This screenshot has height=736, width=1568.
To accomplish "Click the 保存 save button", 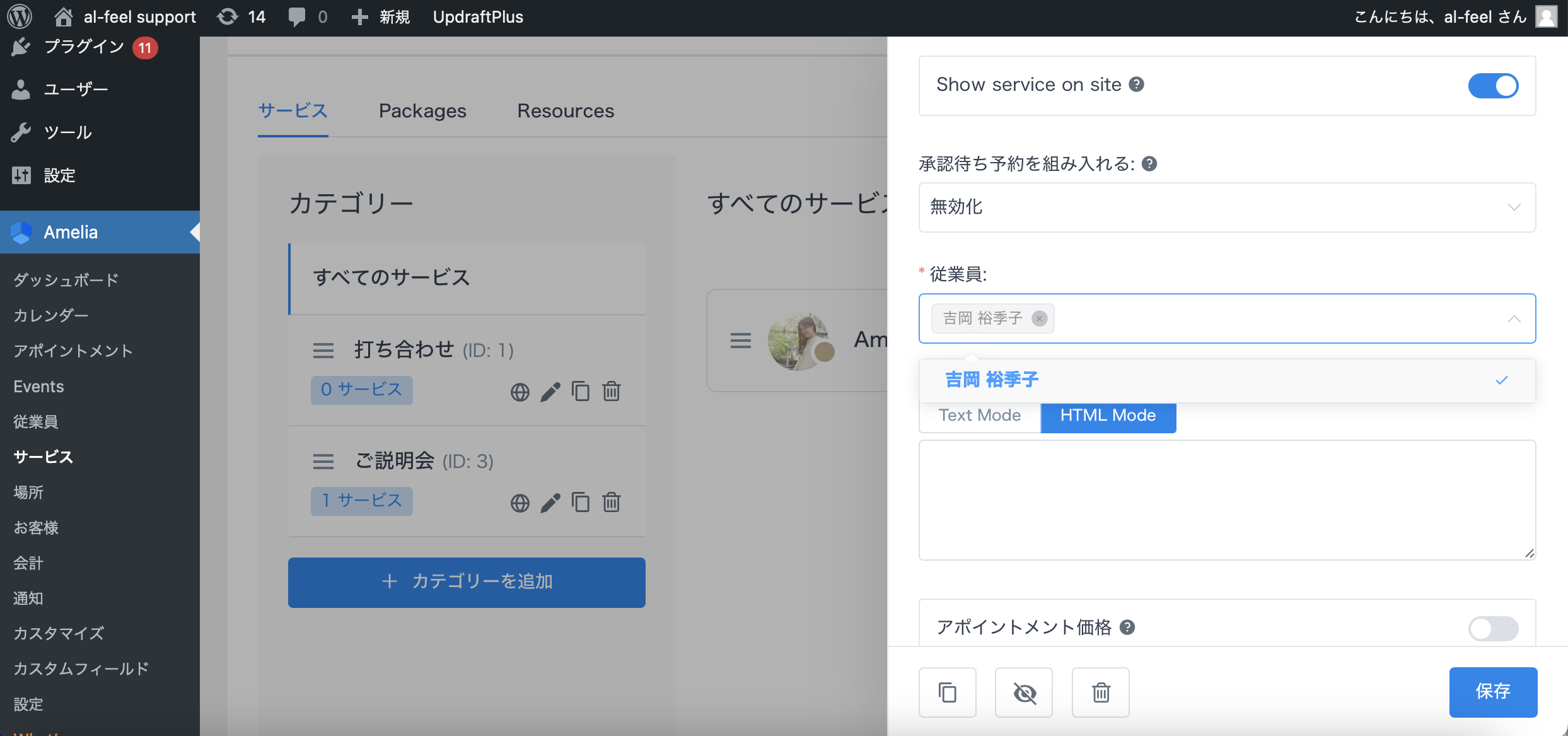I will tap(1492, 692).
